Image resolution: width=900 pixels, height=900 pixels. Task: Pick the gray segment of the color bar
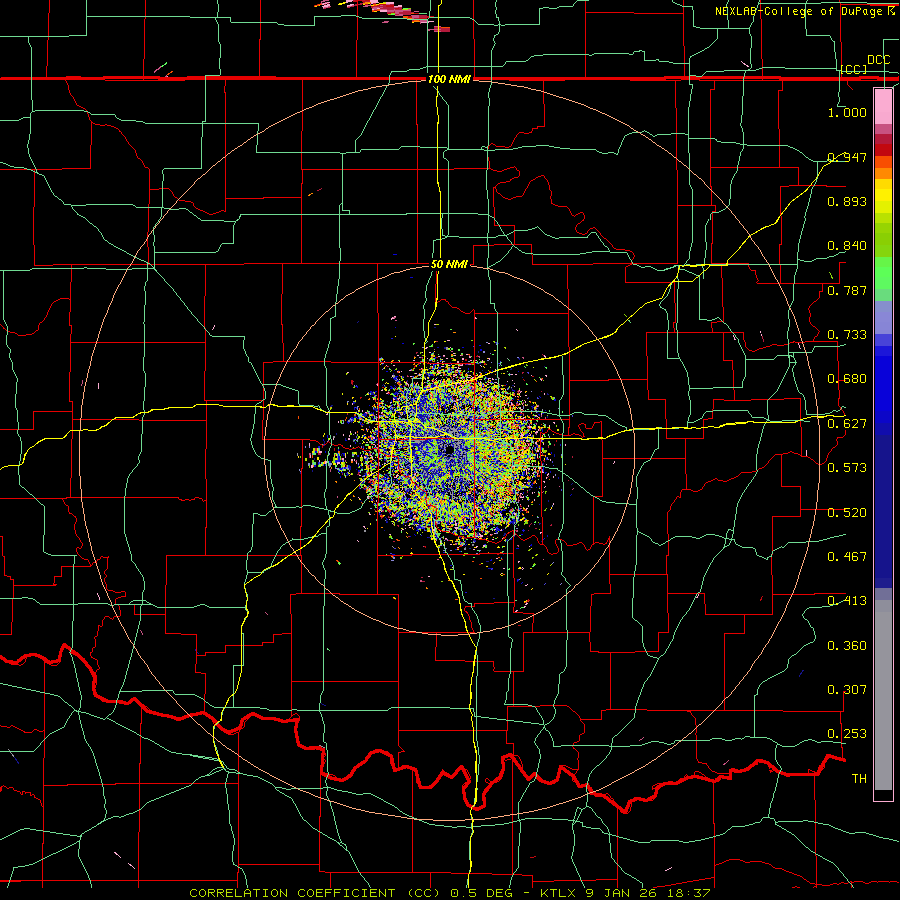[883, 695]
